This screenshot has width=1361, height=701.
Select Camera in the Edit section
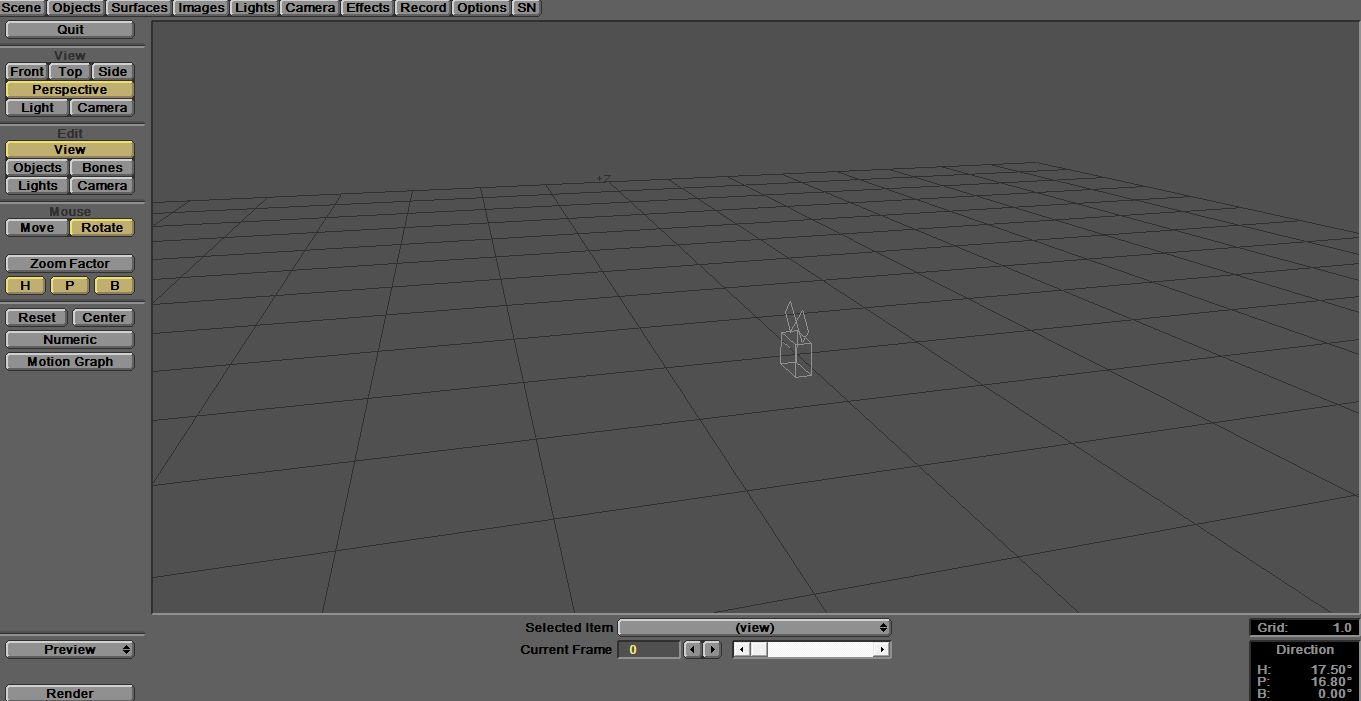[x=102, y=186]
